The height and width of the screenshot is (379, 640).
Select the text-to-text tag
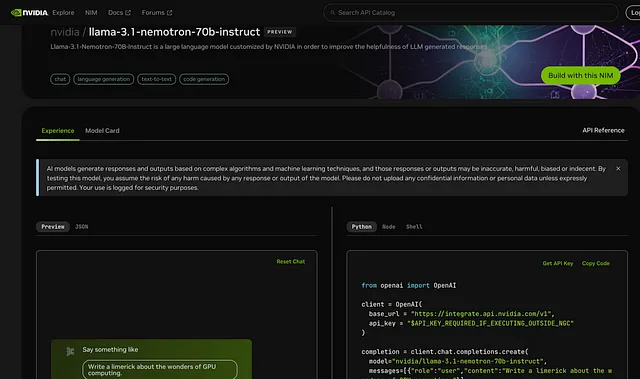pyautogui.click(x=157, y=79)
